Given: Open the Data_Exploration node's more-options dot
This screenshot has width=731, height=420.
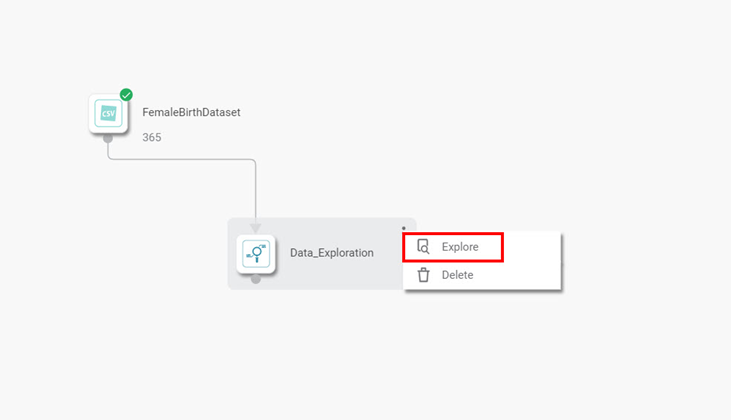Looking at the screenshot, I should coord(404,228).
